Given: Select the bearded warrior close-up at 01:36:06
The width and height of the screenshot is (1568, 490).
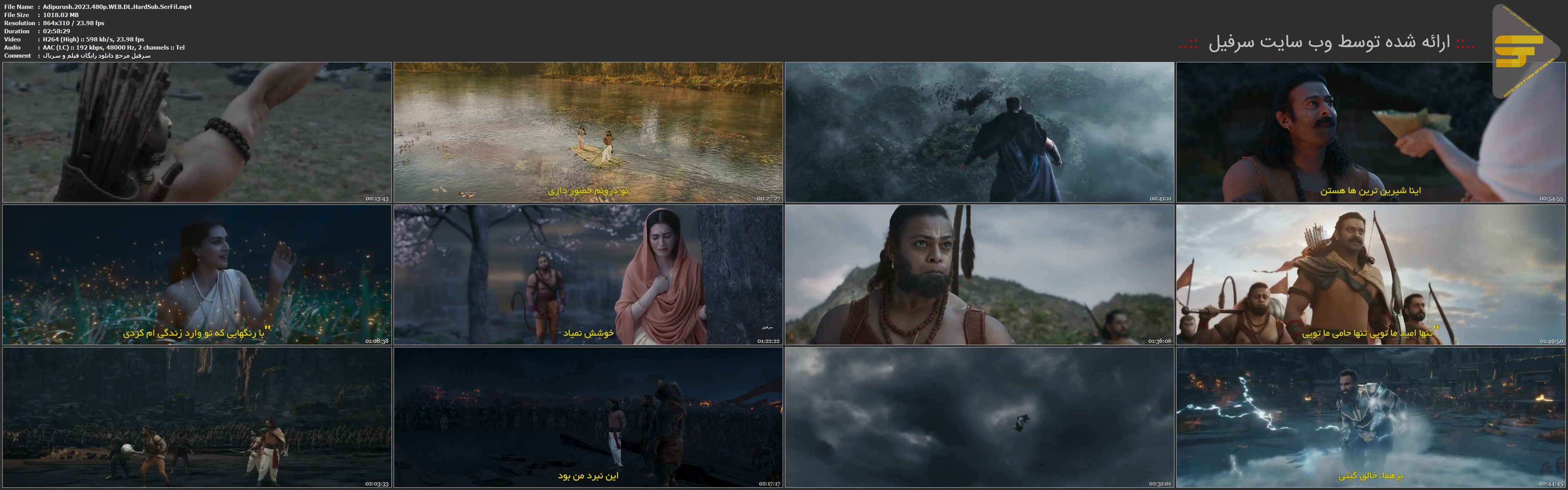Looking at the screenshot, I should (979, 275).
